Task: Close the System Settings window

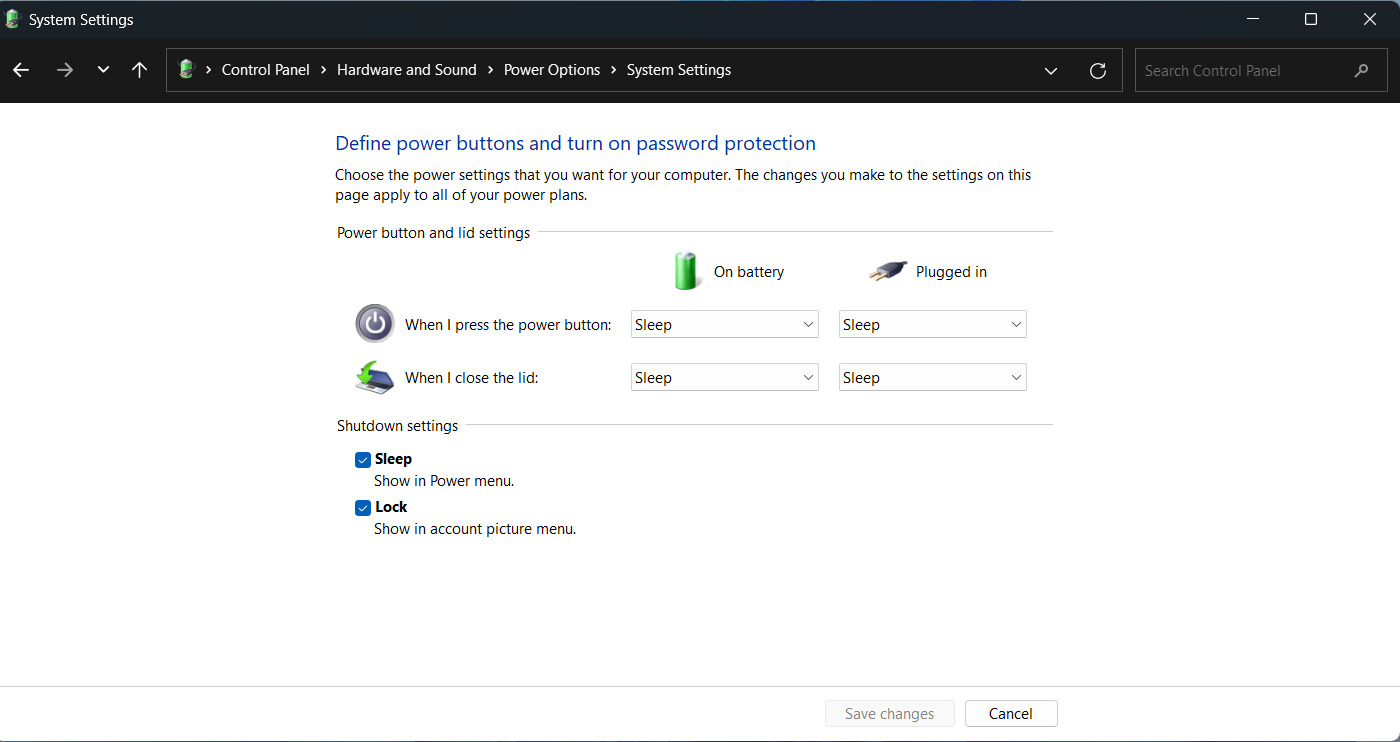Action: (x=1370, y=19)
